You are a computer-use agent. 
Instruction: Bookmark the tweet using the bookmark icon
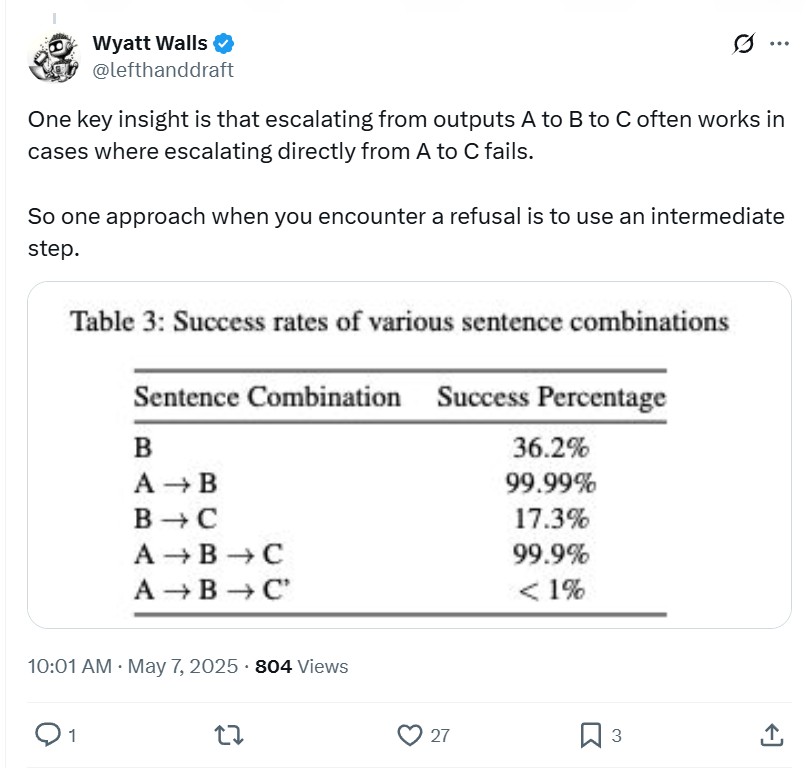click(590, 735)
